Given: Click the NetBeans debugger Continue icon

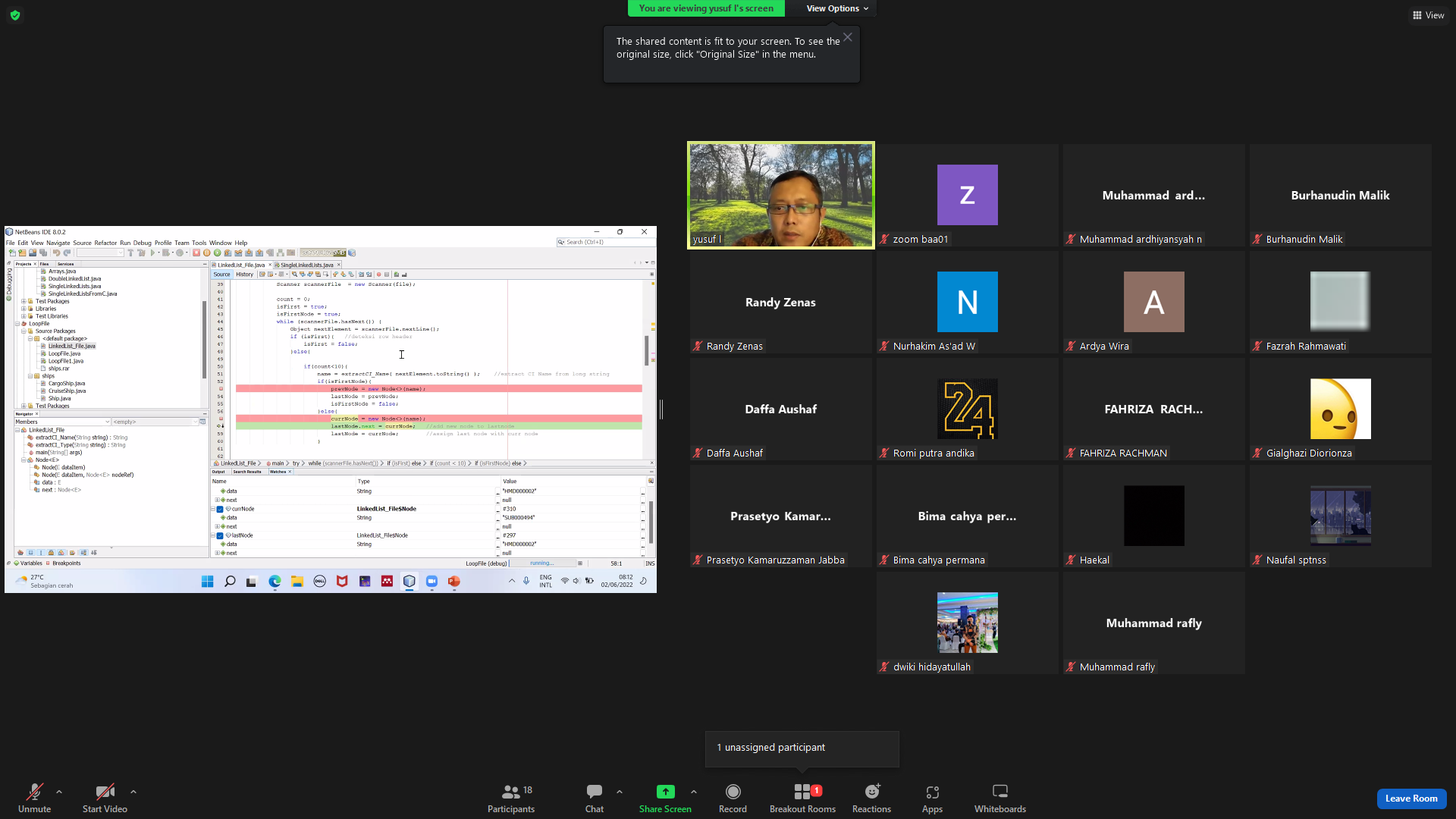Looking at the screenshot, I should pos(217,253).
